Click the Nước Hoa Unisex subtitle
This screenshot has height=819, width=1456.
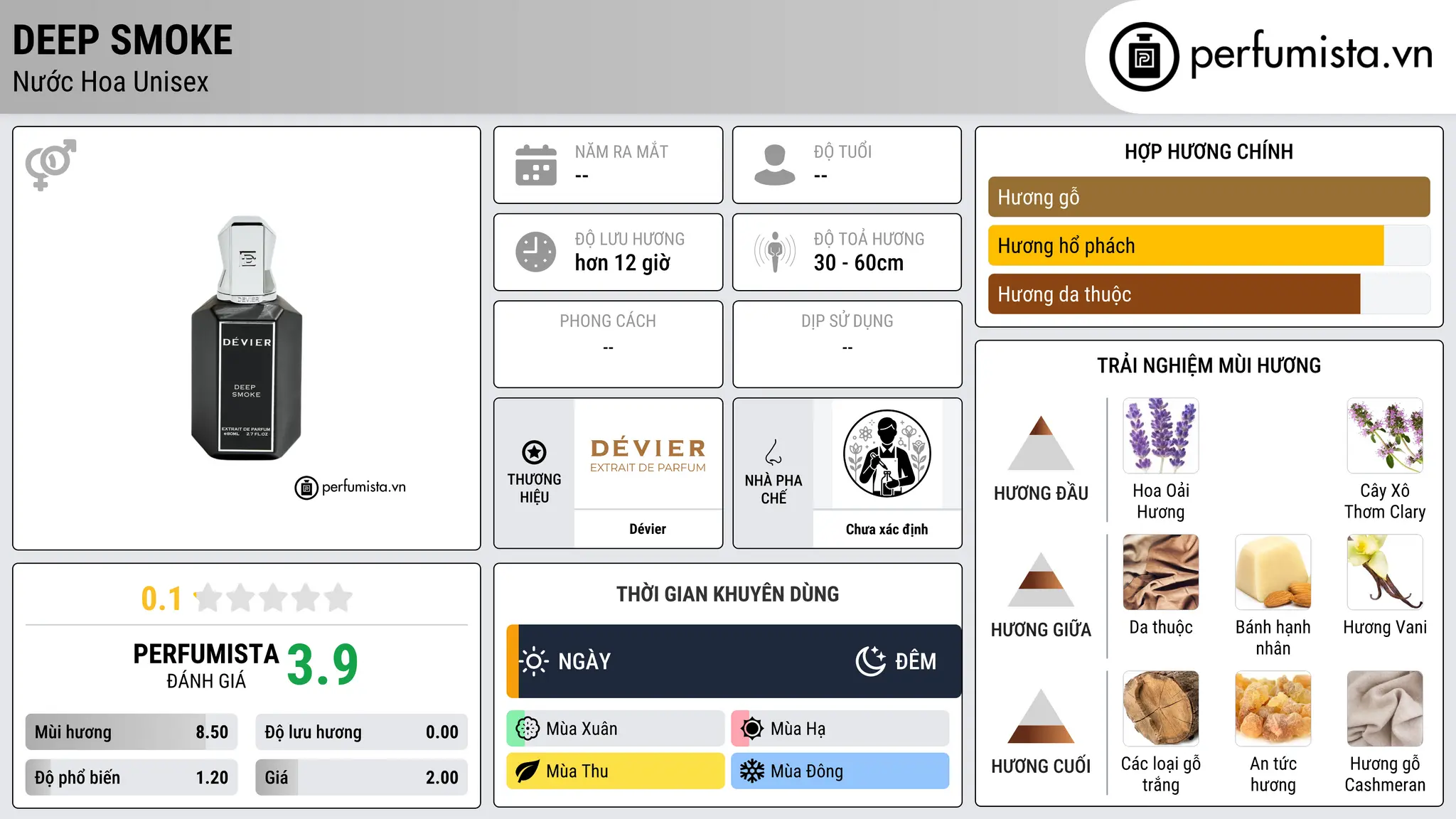tap(110, 82)
